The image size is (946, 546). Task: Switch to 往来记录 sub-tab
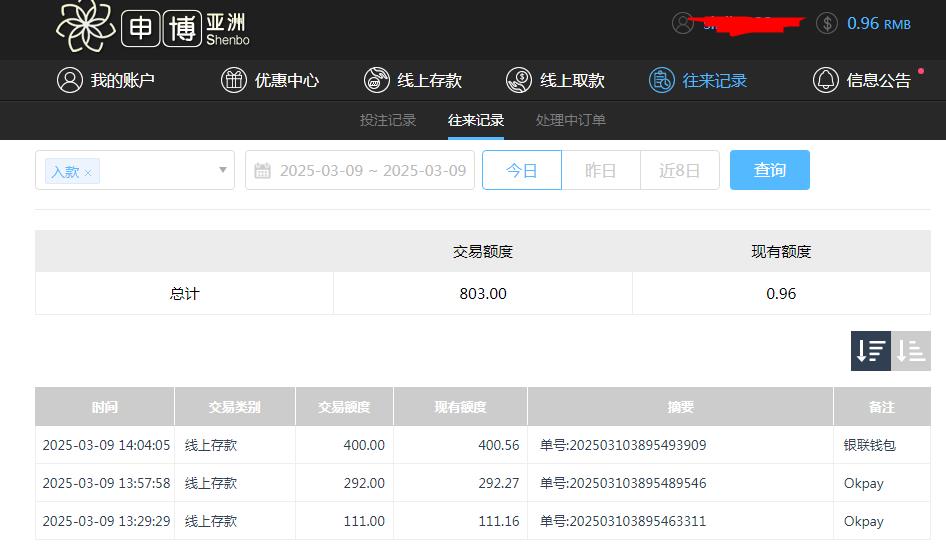[x=476, y=120]
